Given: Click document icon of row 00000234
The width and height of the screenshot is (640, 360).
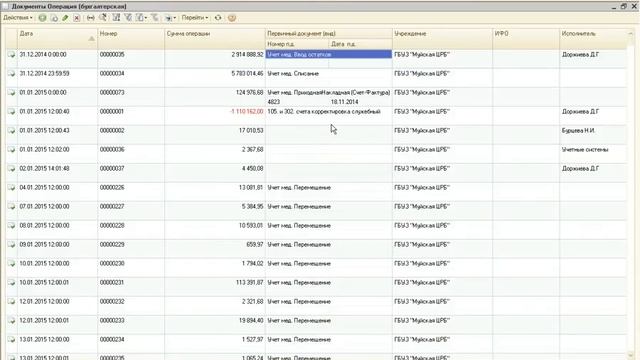Looking at the screenshot, I should (x=11, y=340).
